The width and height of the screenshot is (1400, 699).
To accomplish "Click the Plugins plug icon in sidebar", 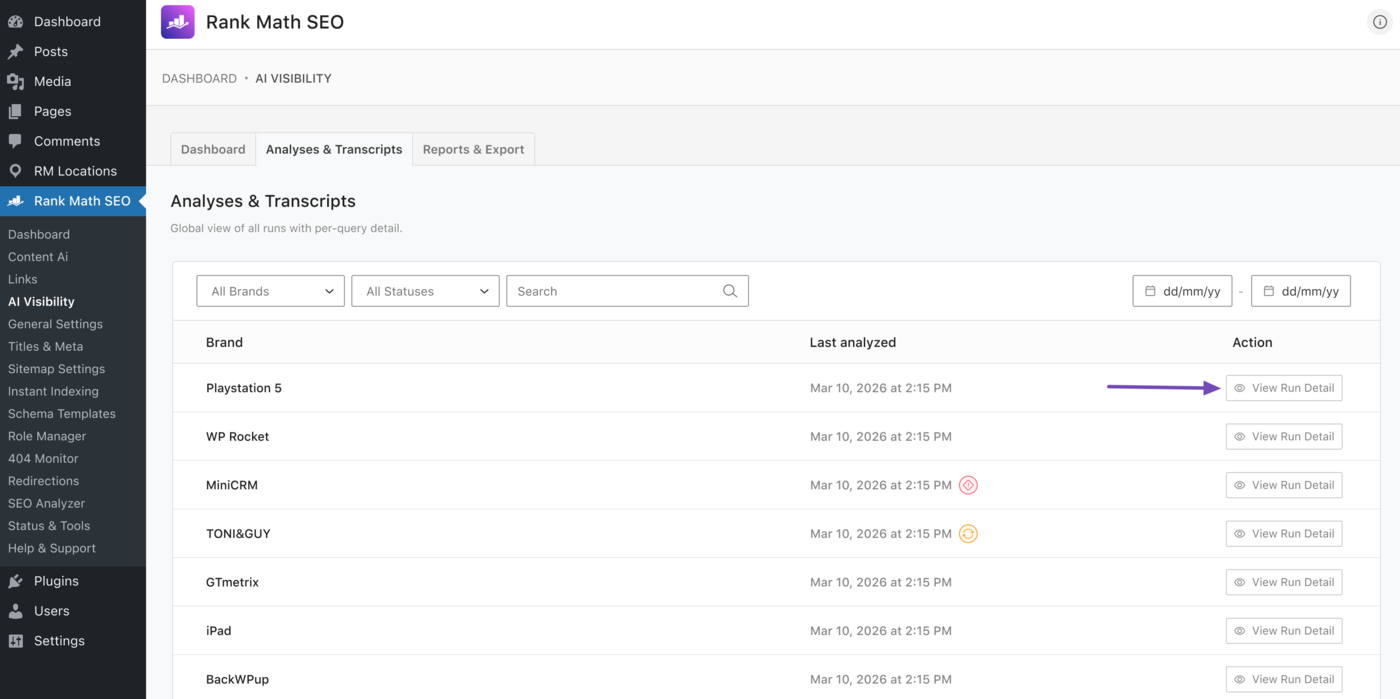I will click(16, 581).
